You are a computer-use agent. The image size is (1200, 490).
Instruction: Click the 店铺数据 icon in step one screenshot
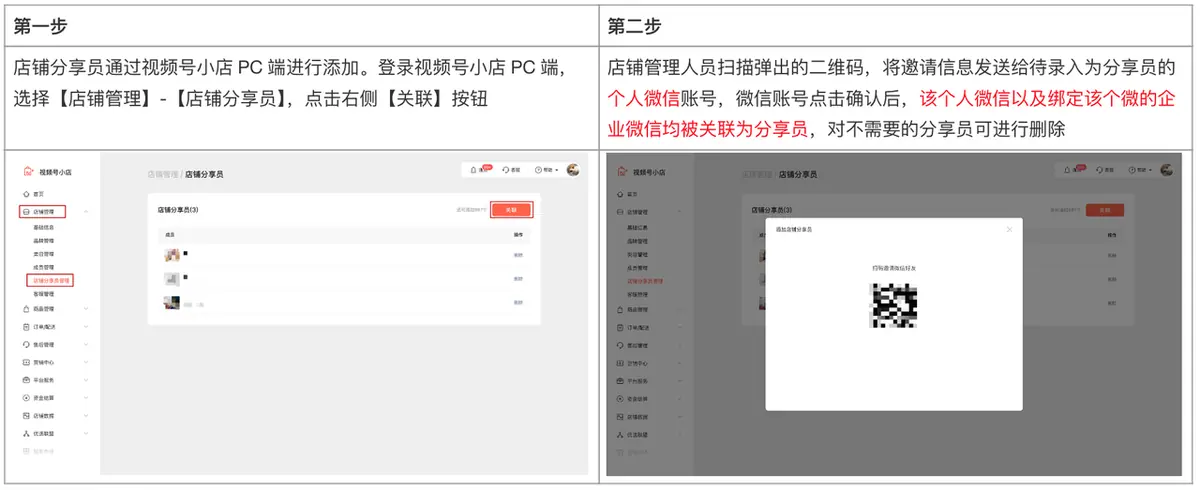pyautogui.click(x=25, y=415)
